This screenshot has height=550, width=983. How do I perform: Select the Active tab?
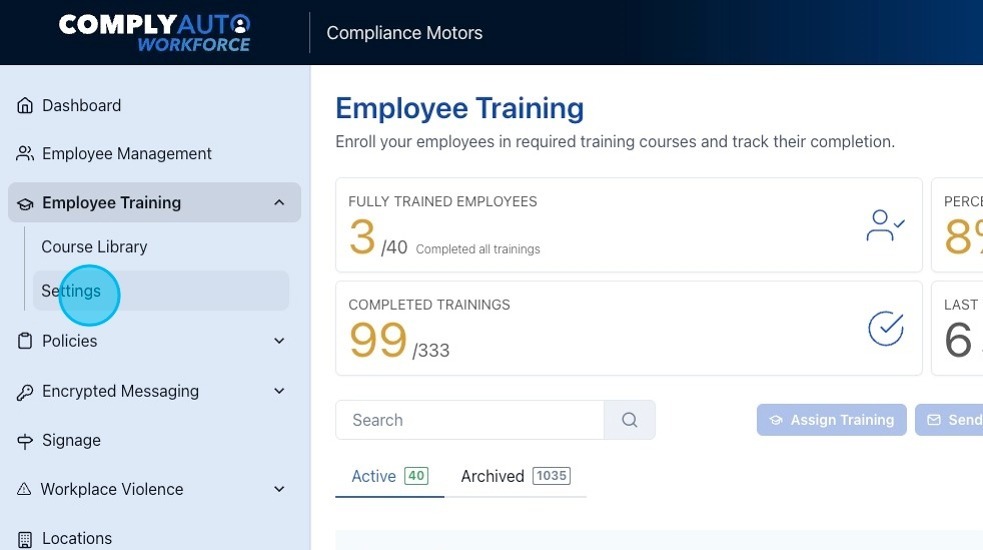click(389, 476)
